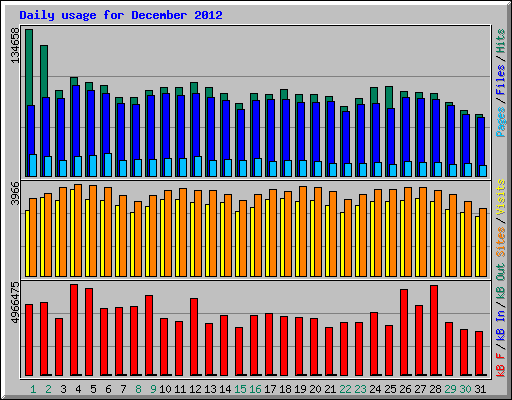Click the '4966475' kB axis value
Screen dimensions: 512x400
pos(15,303)
